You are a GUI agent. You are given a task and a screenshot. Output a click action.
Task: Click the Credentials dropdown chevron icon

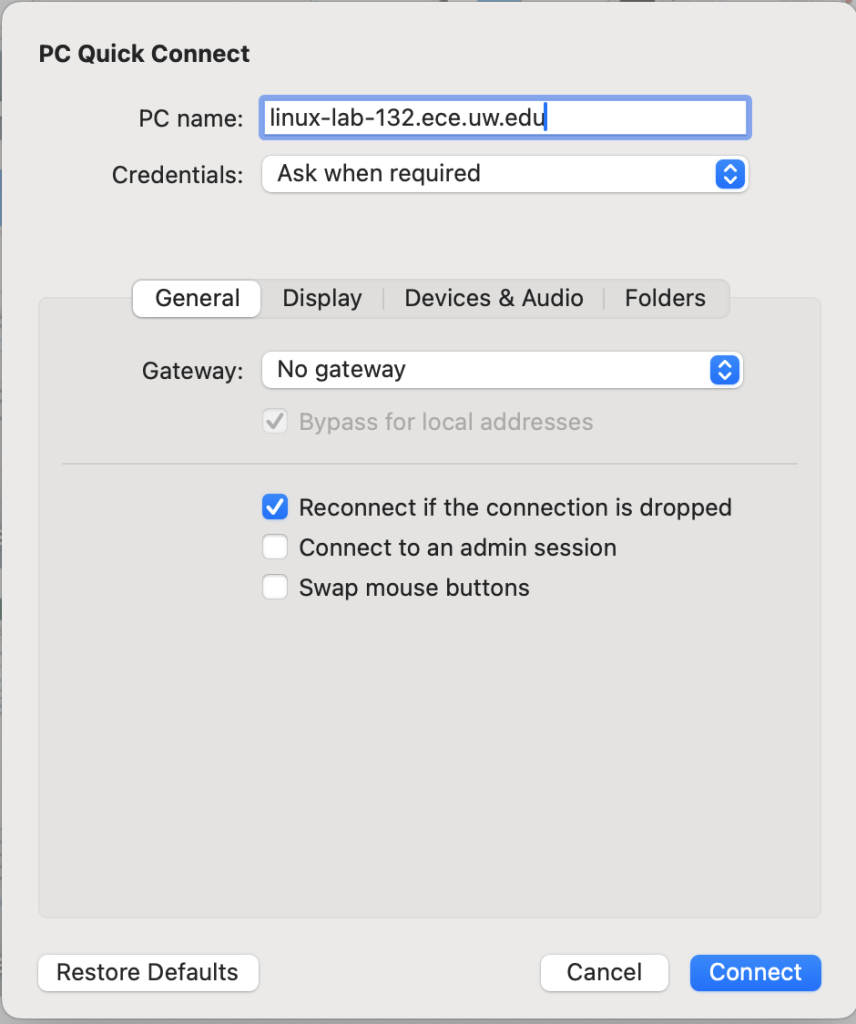731,174
